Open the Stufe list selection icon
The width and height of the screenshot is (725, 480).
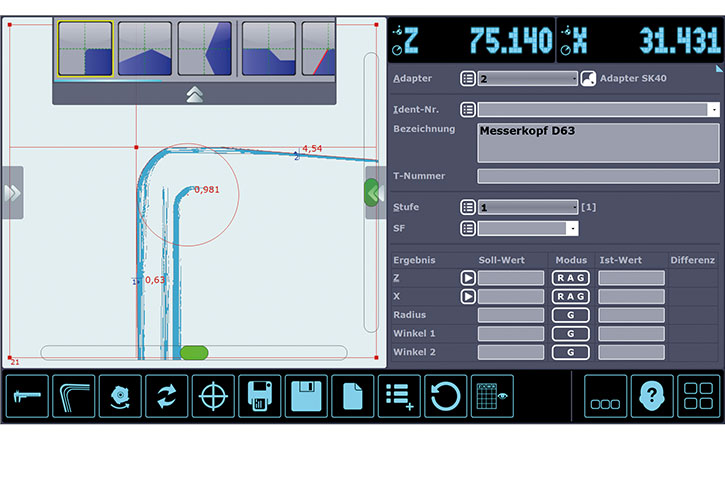pos(468,207)
